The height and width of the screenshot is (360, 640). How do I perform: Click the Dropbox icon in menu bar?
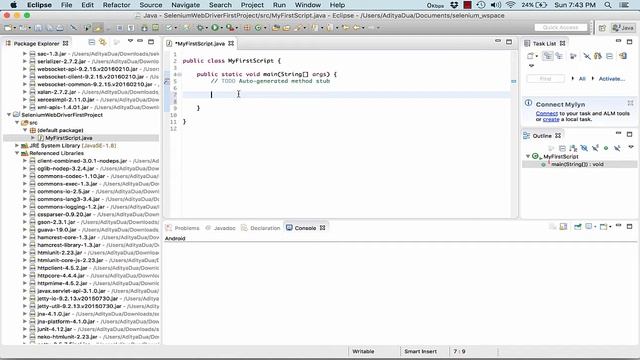[x=454, y=5]
